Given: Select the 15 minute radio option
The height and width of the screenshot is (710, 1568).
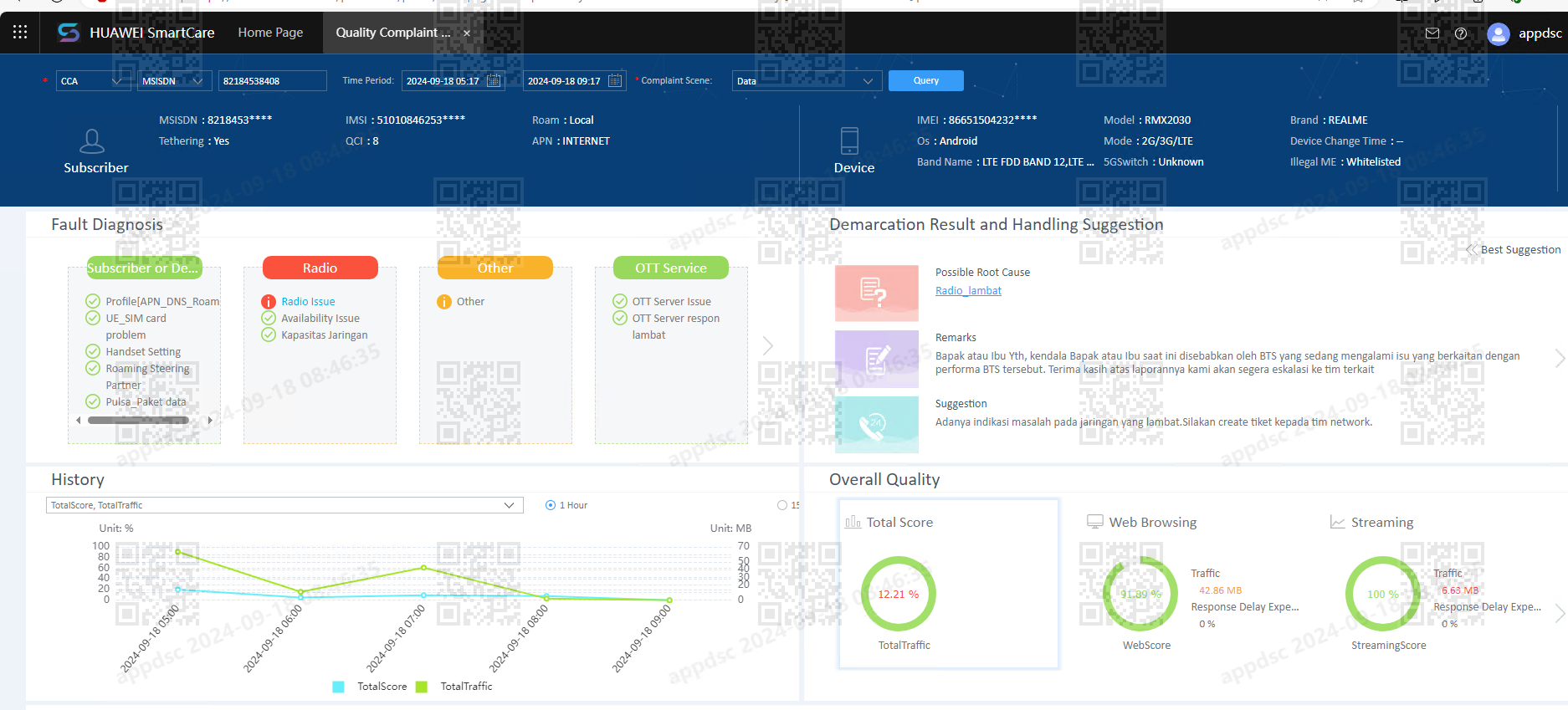Looking at the screenshot, I should point(782,505).
